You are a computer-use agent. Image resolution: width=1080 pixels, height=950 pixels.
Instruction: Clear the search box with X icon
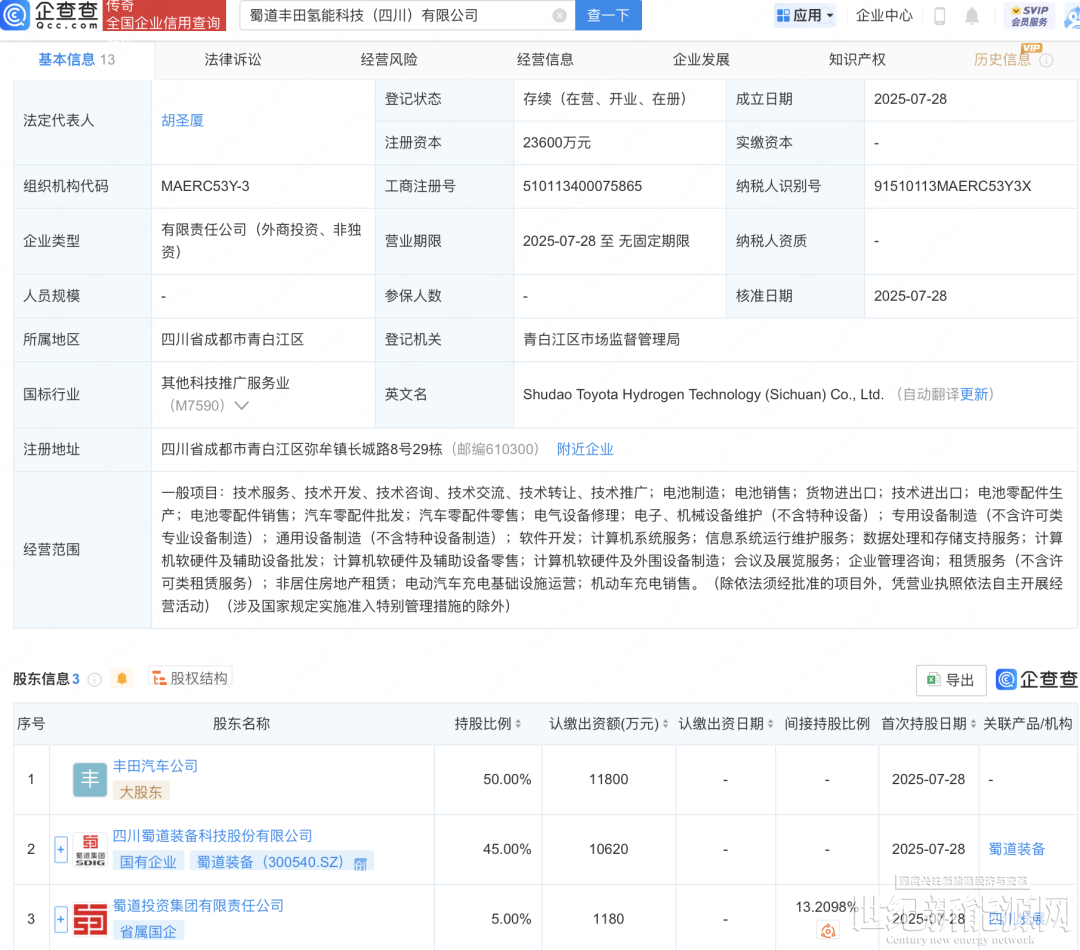[x=559, y=16]
